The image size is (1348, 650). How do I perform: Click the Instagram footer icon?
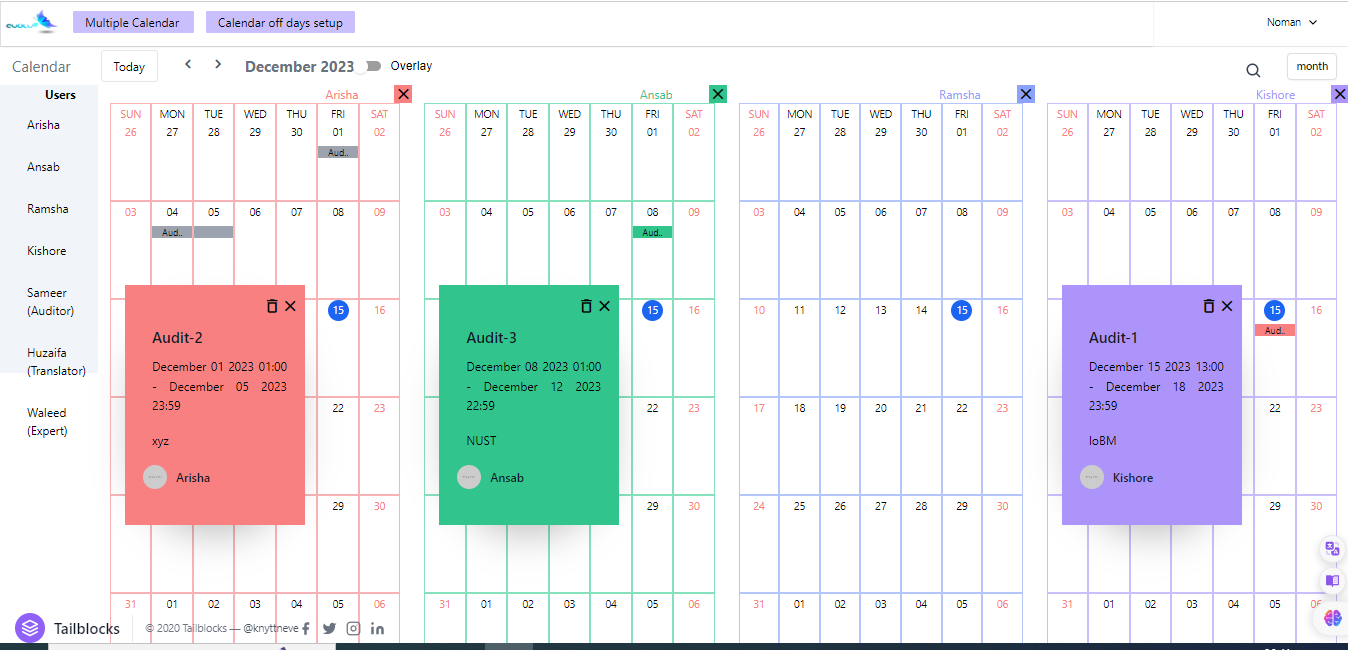pyautogui.click(x=353, y=628)
